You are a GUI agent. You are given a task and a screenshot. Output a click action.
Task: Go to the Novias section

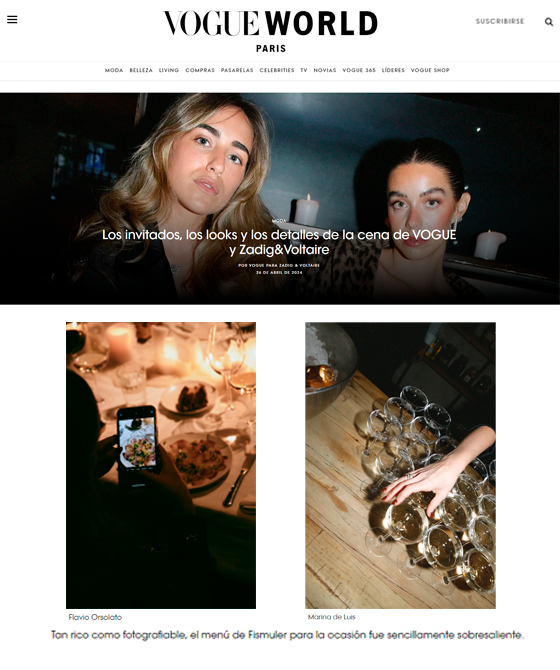tap(325, 70)
